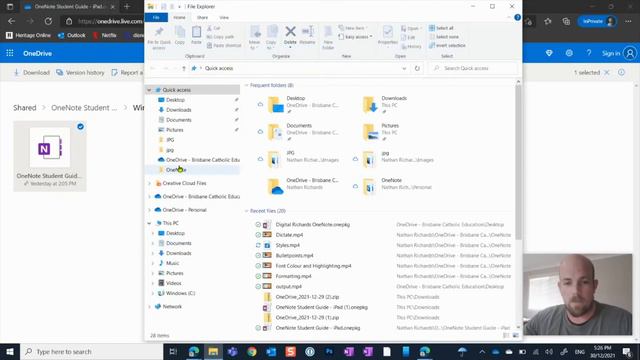Click Invert selection in the ribbon
The height and width of the screenshot is (360, 640).
(x=447, y=45)
